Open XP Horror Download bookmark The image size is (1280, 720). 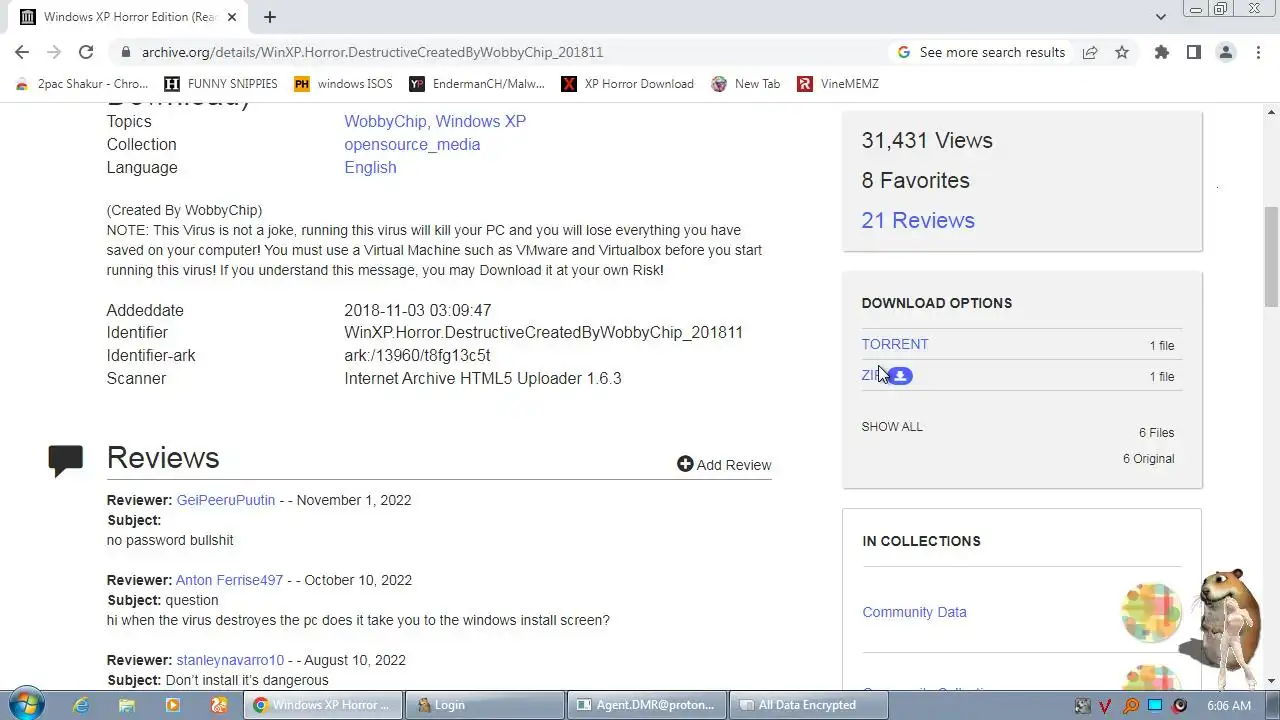tap(627, 84)
